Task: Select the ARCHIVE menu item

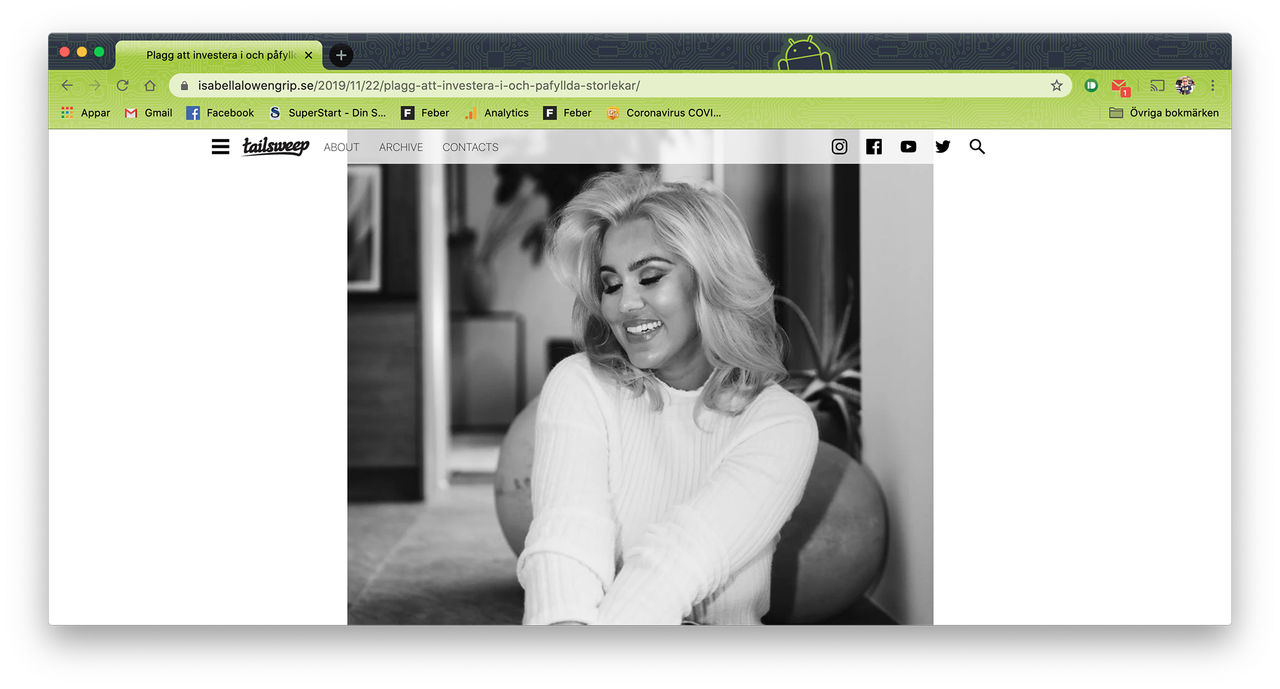Action: [x=400, y=147]
